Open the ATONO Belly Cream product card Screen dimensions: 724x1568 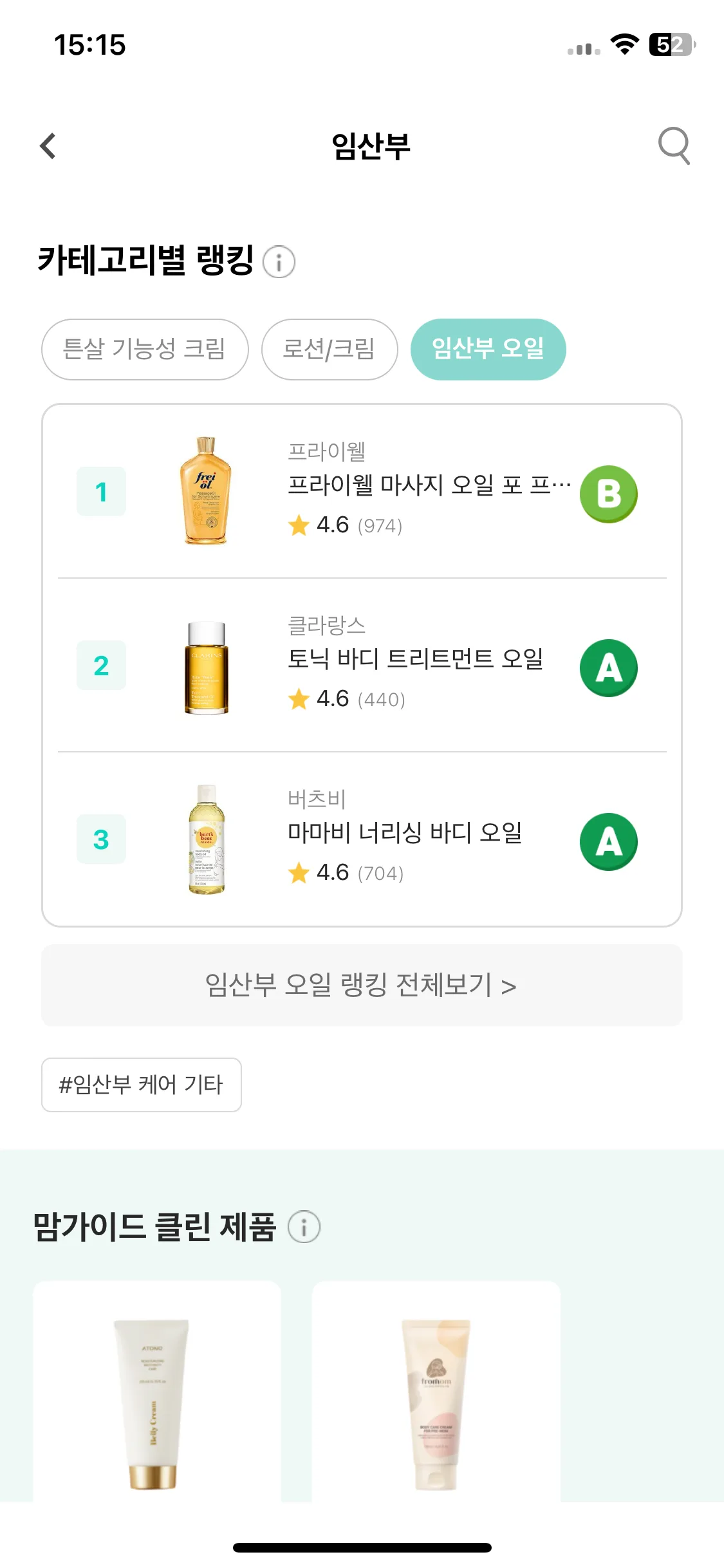pyautogui.click(x=157, y=1392)
